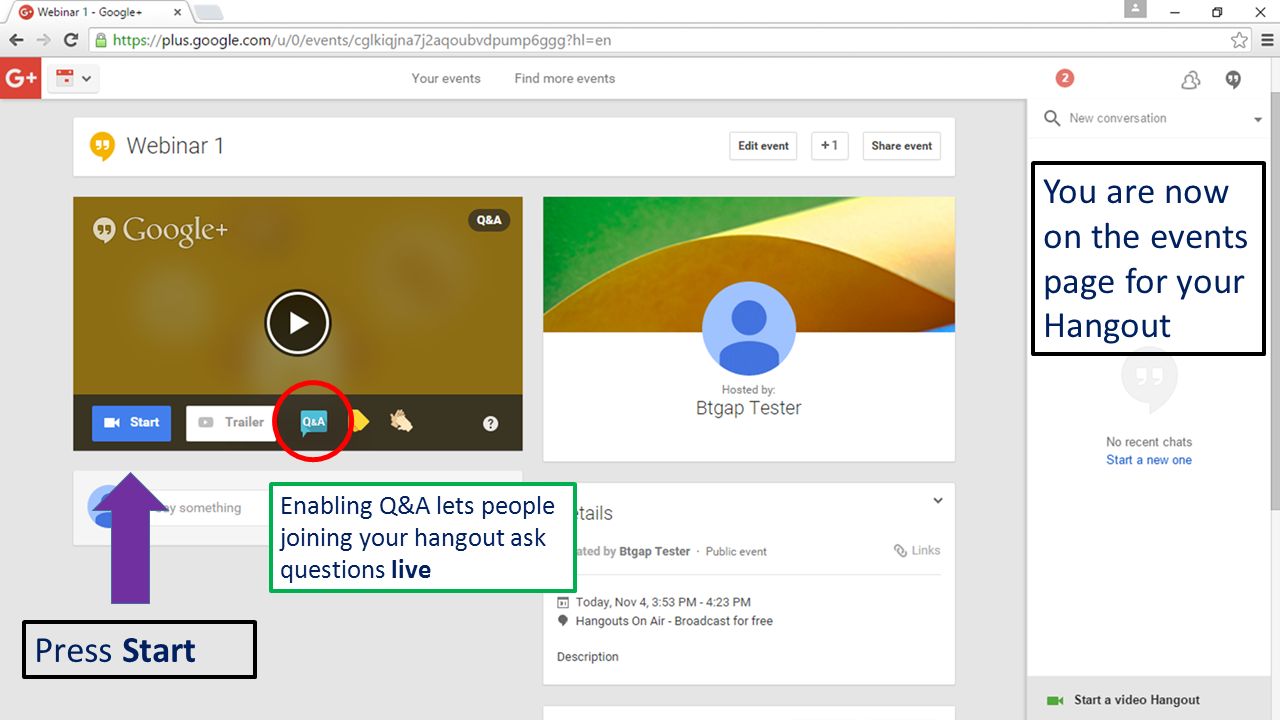Click the Start a new one link
1280x720 pixels.
tap(1149, 460)
